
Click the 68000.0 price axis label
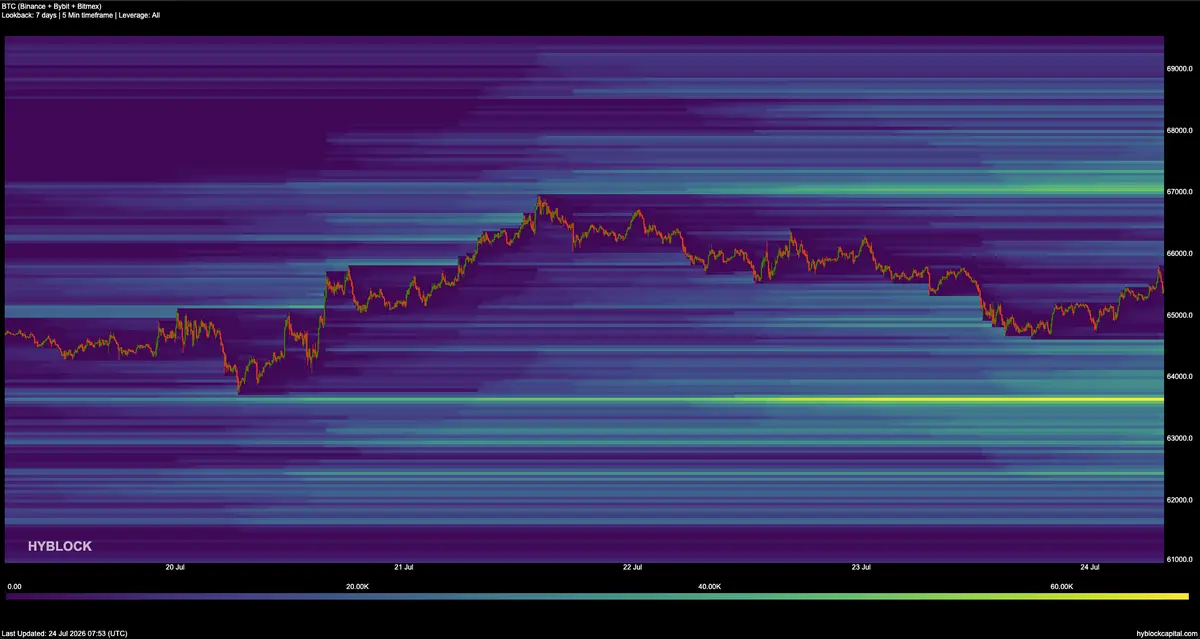pyautogui.click(x=1181, y=130)
